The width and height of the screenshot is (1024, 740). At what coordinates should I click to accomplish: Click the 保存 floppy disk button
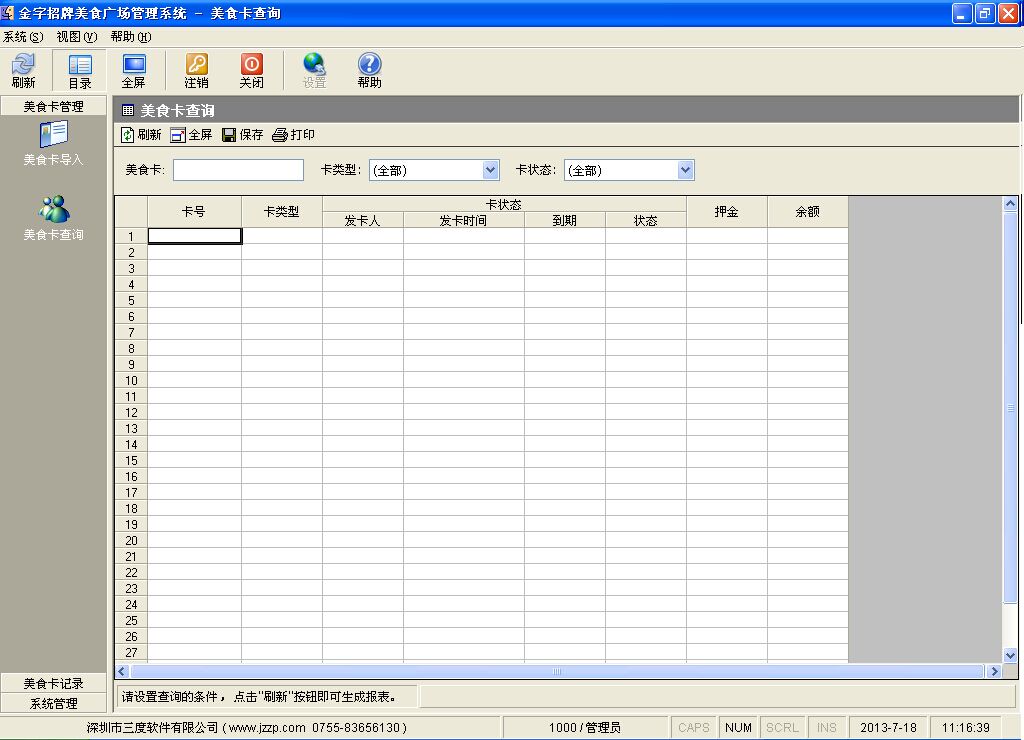(x=242, y=135)
